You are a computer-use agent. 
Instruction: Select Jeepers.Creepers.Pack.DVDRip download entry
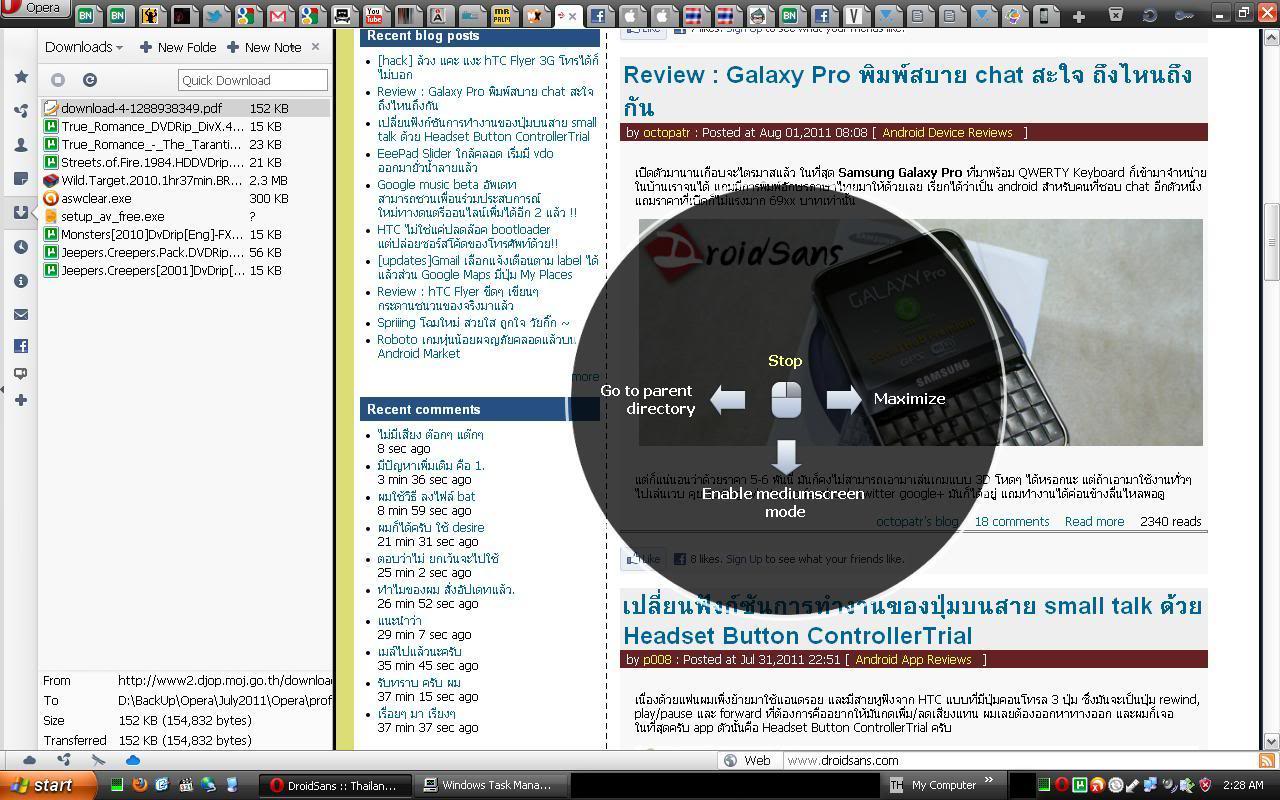pos(185,252)
